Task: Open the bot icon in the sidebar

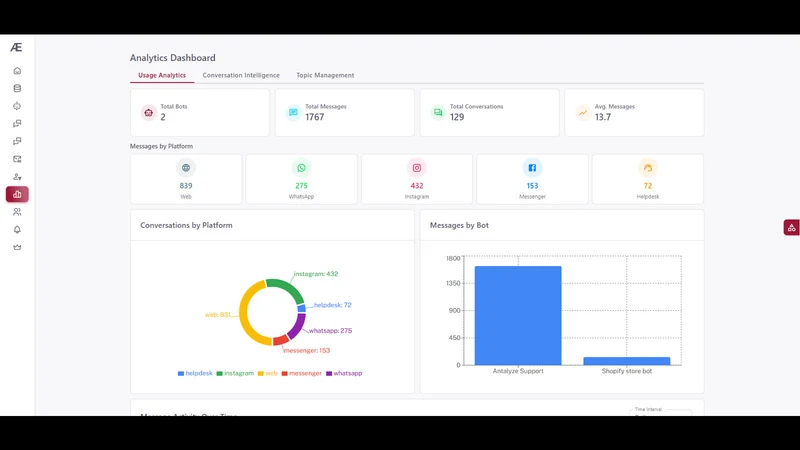Action: (17, 106)
